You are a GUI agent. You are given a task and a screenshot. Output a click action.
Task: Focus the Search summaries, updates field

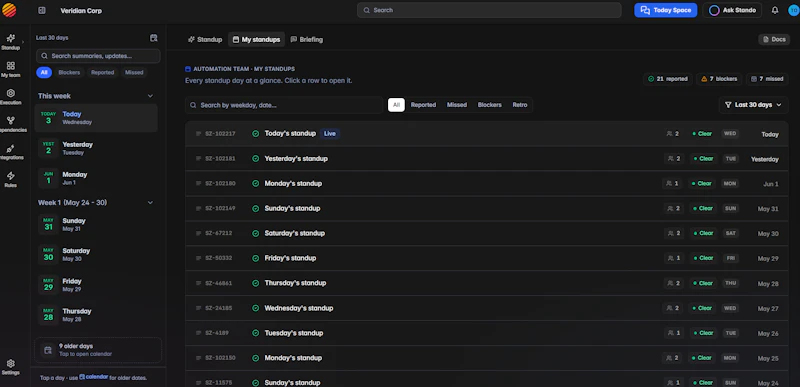pos(98,56)
